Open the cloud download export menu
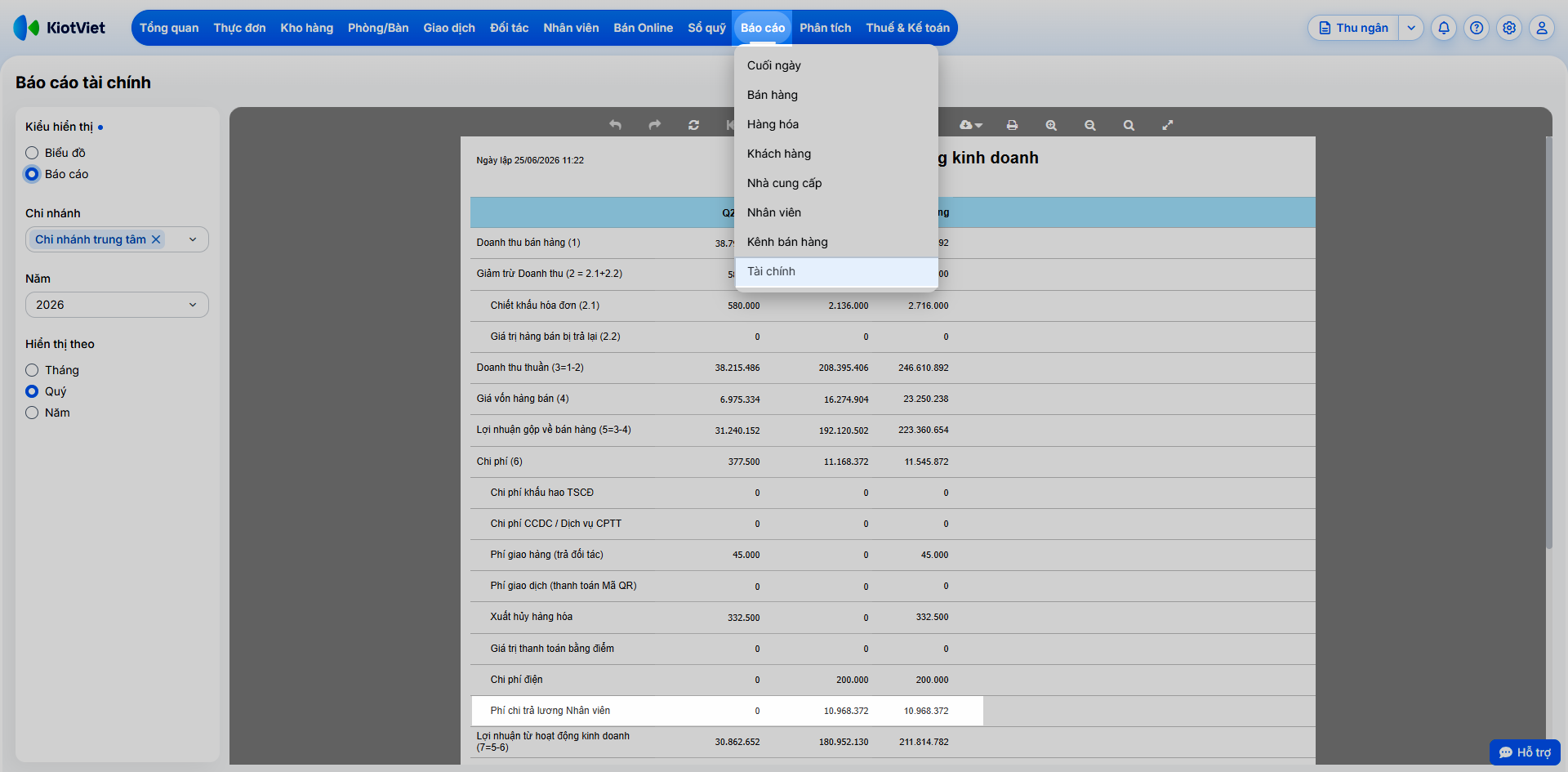The image size is (1568, 772). pyautogui.click(x=971, y=125)
